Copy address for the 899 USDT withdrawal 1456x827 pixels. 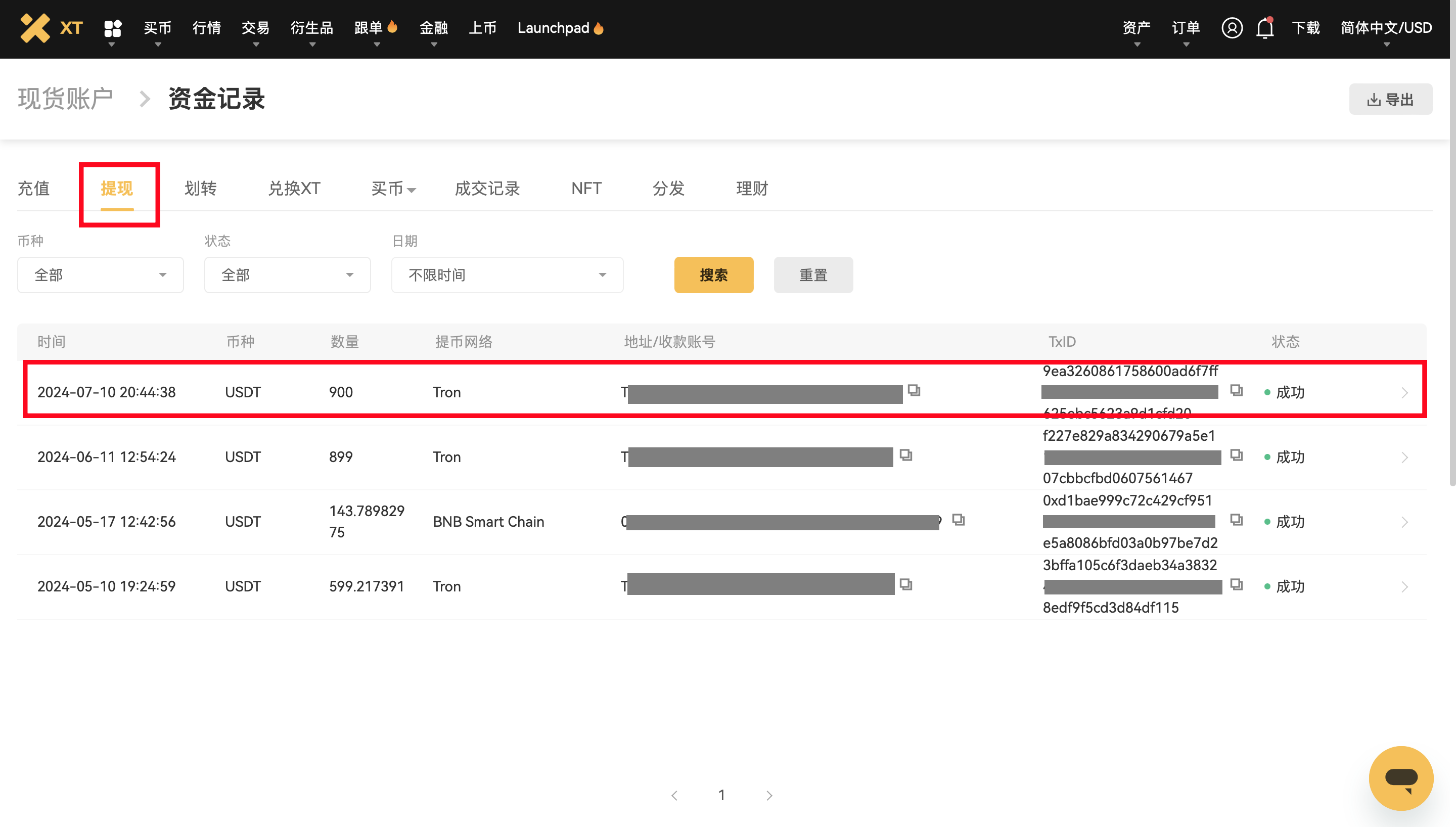[906, 455]
